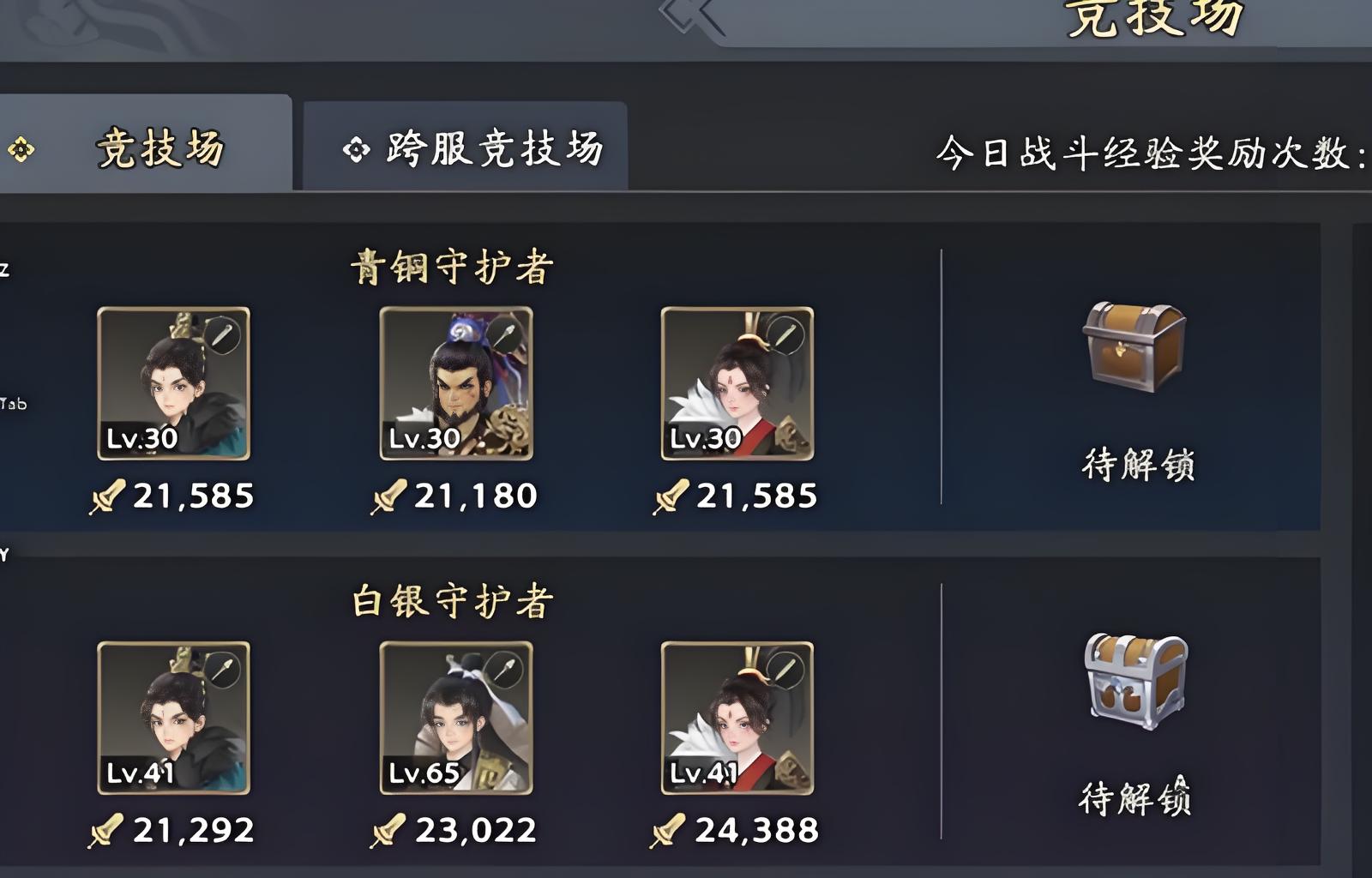1372x878 pixels.
Task: Select the Lv.65 hero in 白银守护者
Action: (456, 718)
